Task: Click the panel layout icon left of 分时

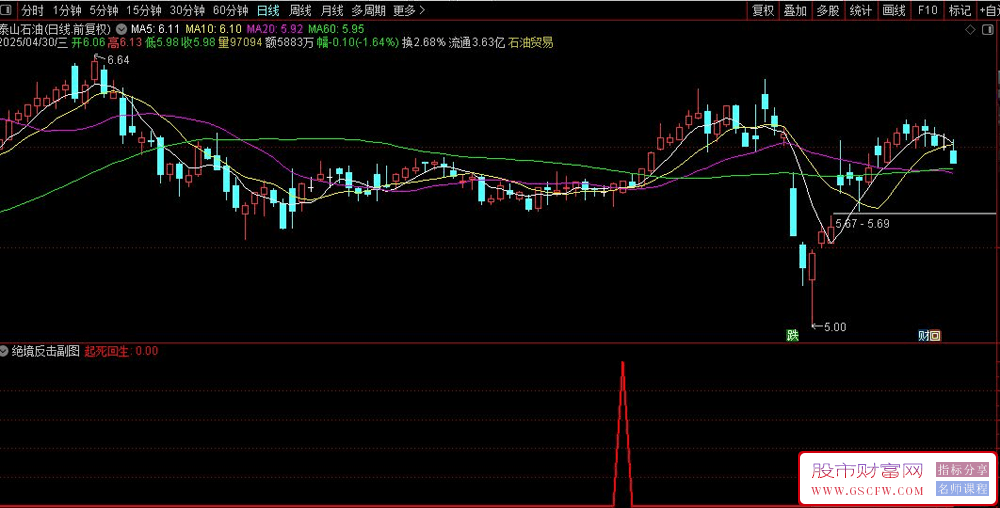Action: (6, 10)
